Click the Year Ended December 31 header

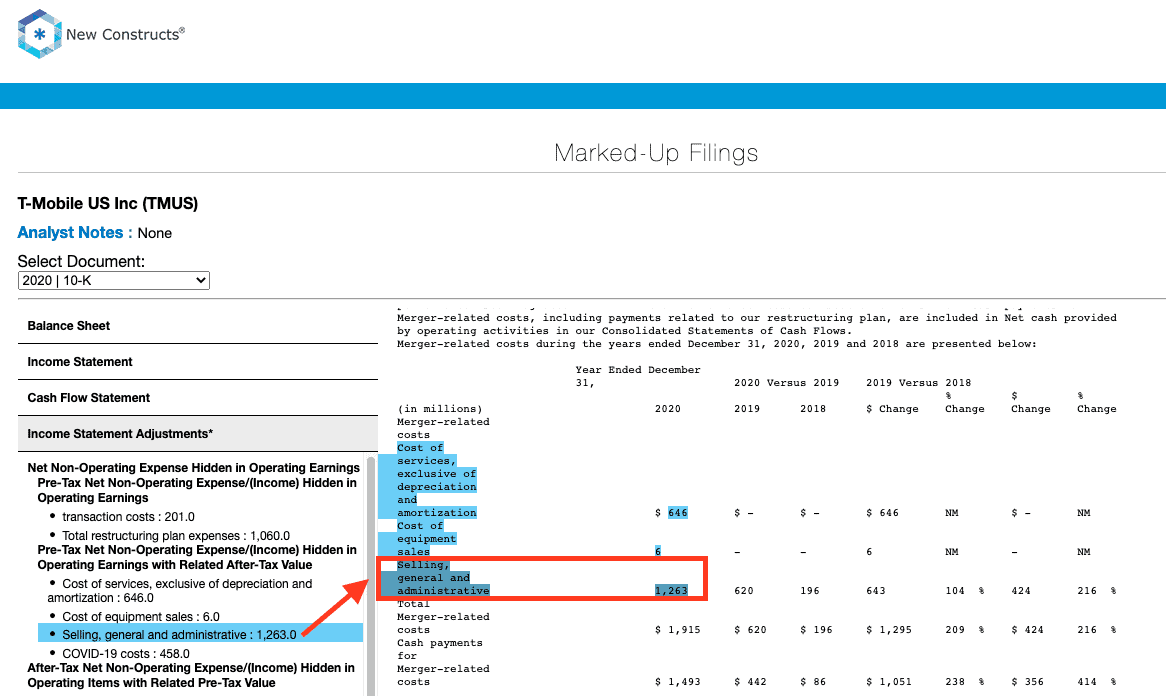click(x=638, y=376)
